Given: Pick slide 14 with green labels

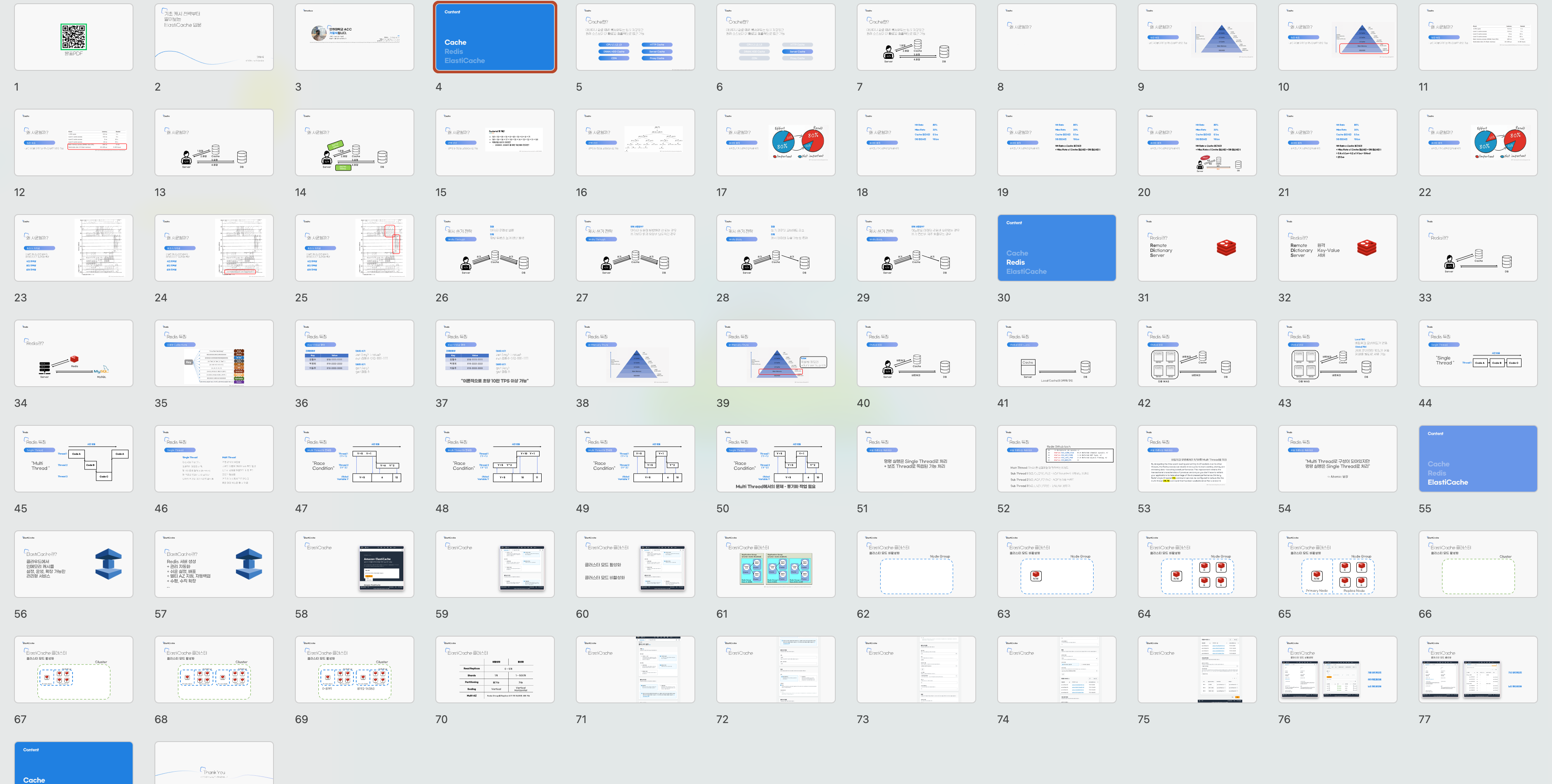Looking at the screenshot, I should click(354, 142).
